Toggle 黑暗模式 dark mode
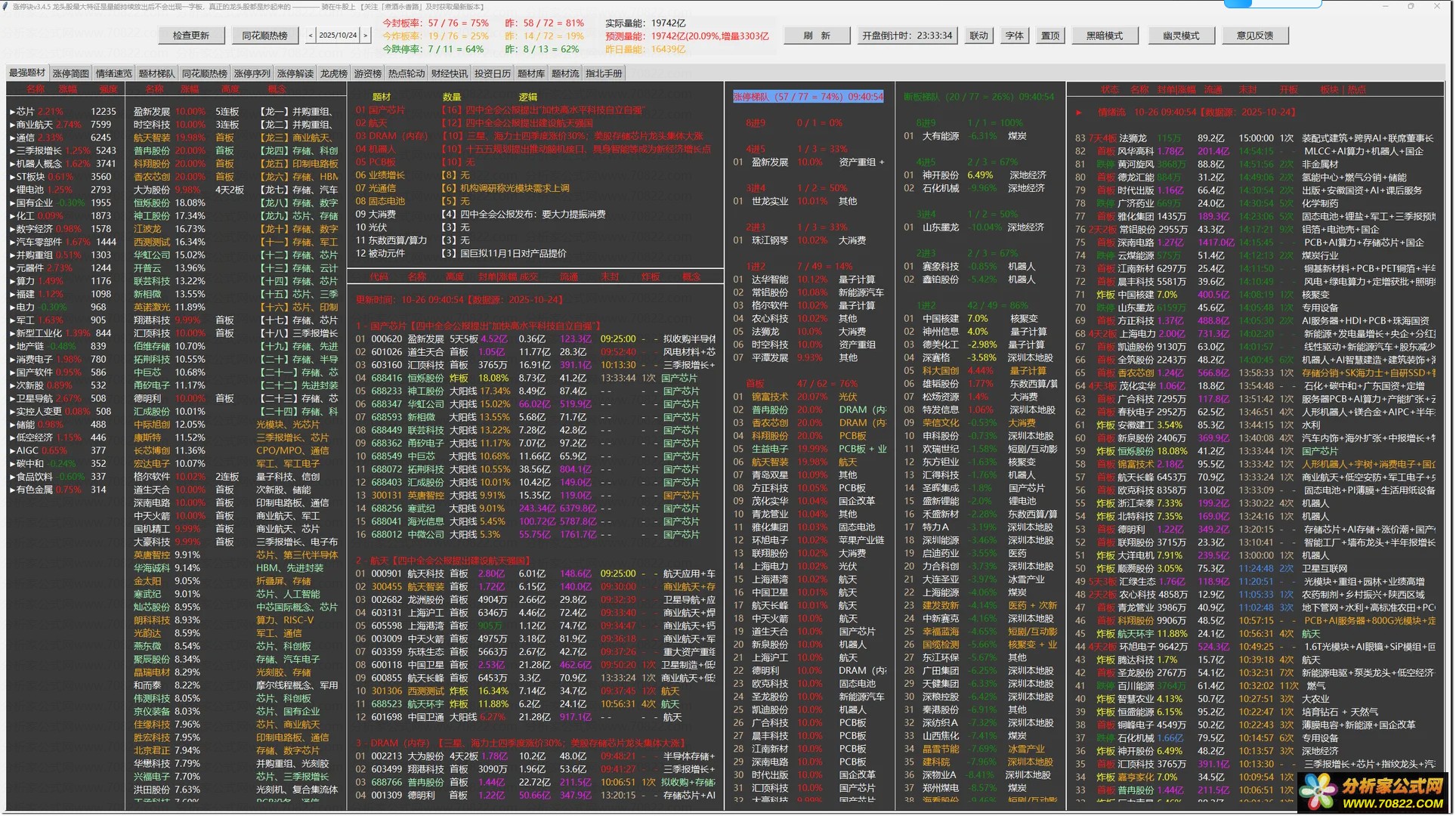This screenshot has width=1456, height=816. click(x=1104, y=36)
